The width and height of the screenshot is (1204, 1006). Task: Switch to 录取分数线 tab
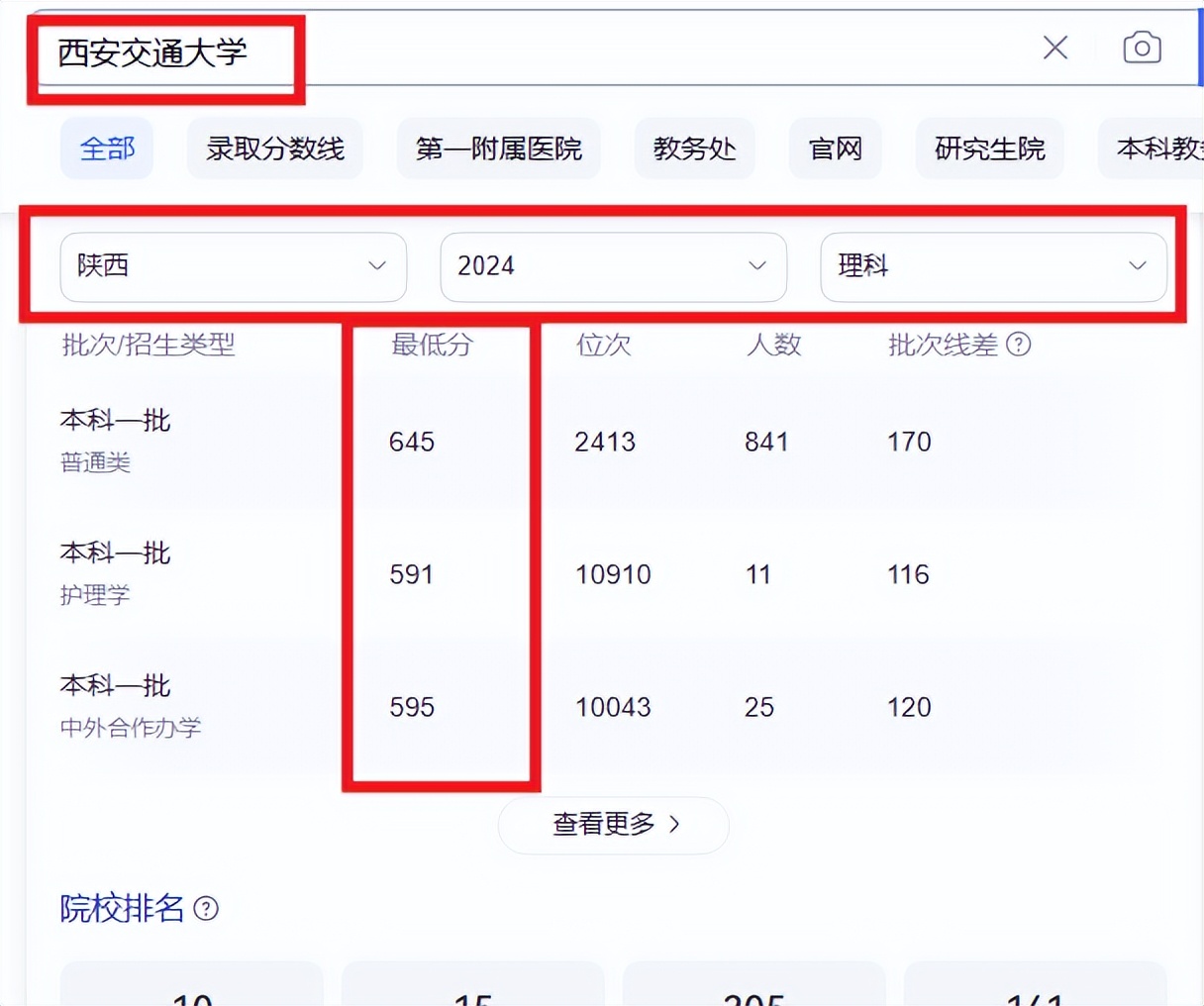click(275, 149)
